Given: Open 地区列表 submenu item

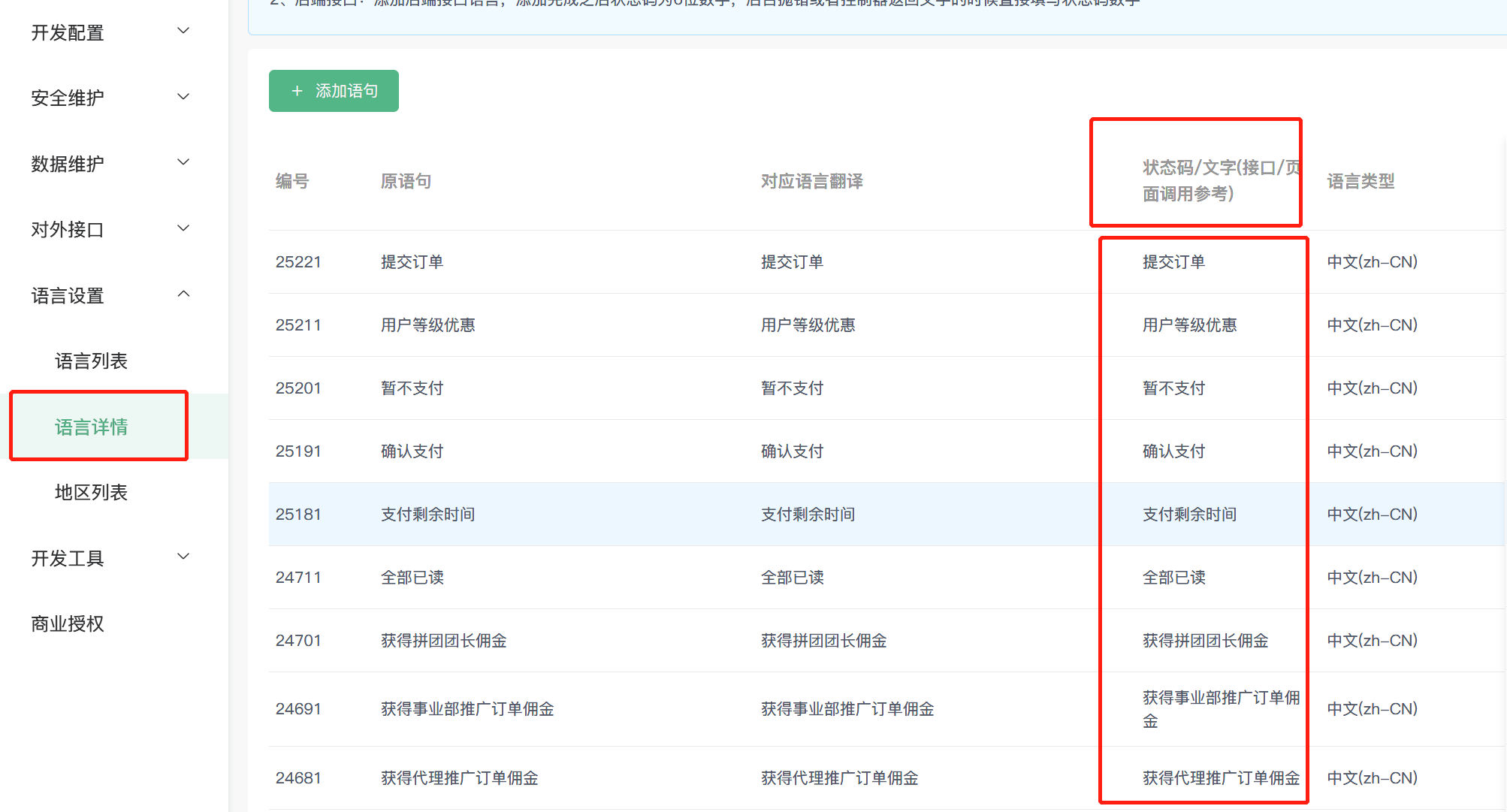Looking at the screenshot, I should pos(91,493).
